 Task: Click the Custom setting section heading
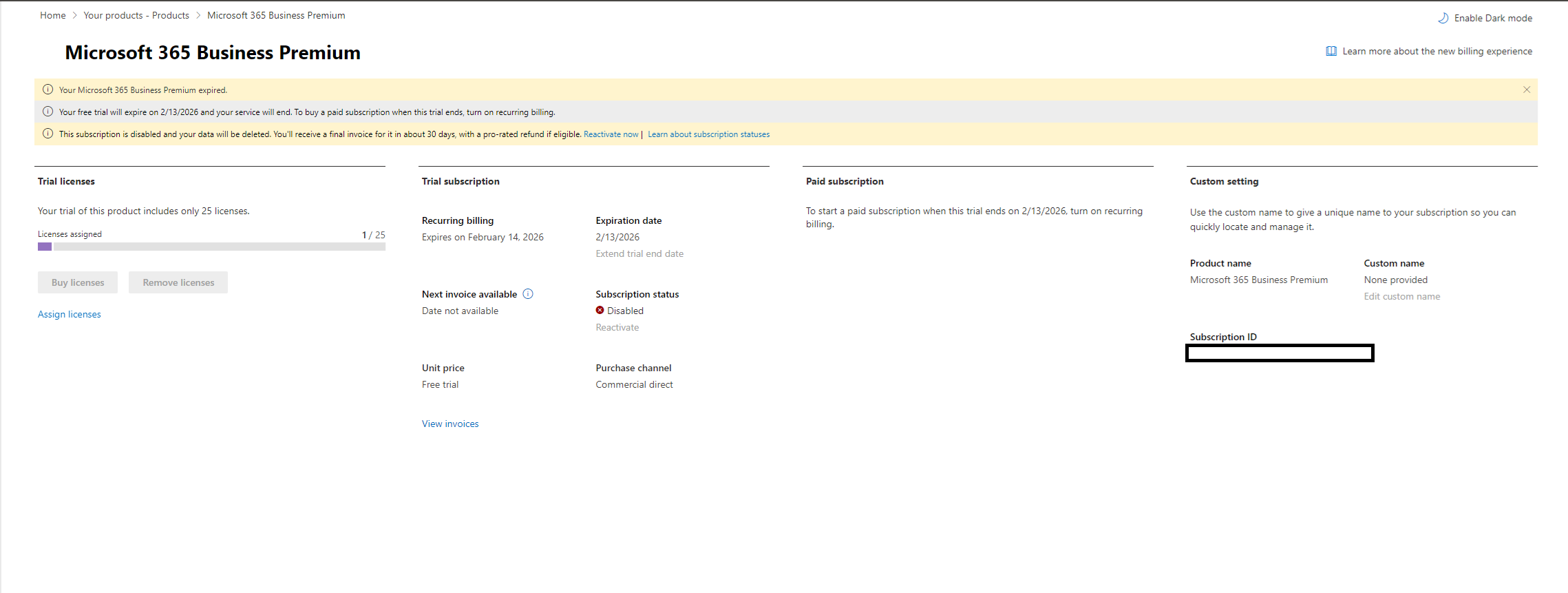pos(1224,181)
